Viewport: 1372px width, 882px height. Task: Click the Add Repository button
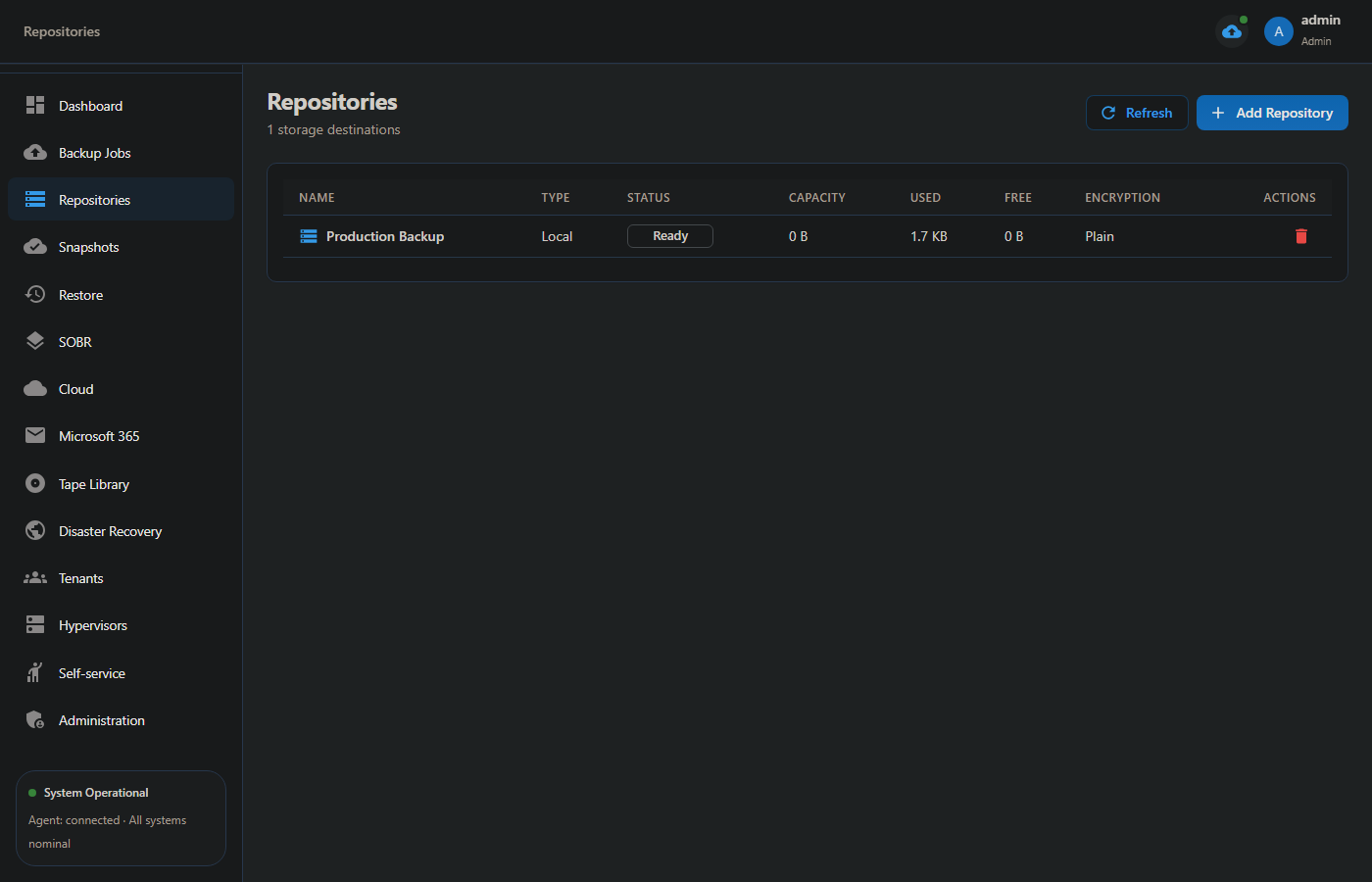[x=1272, y=113]
